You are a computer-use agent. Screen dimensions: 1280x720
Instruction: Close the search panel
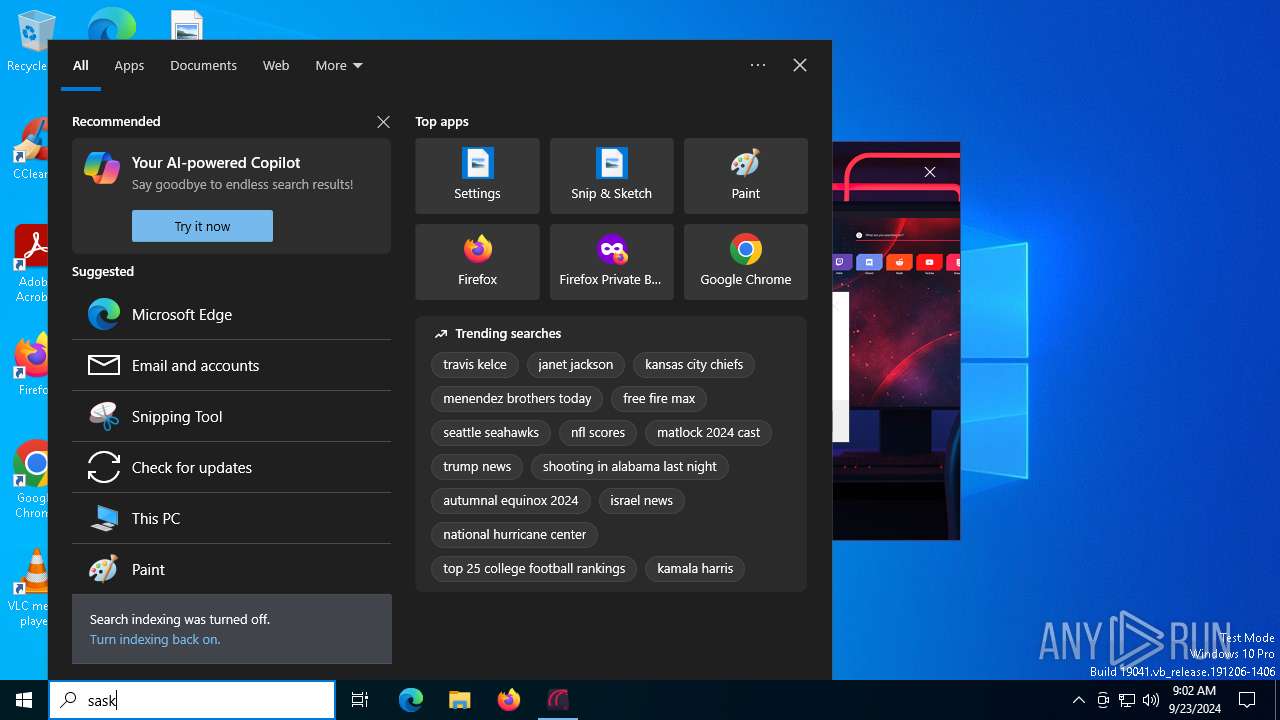click(x=800, y=65)
